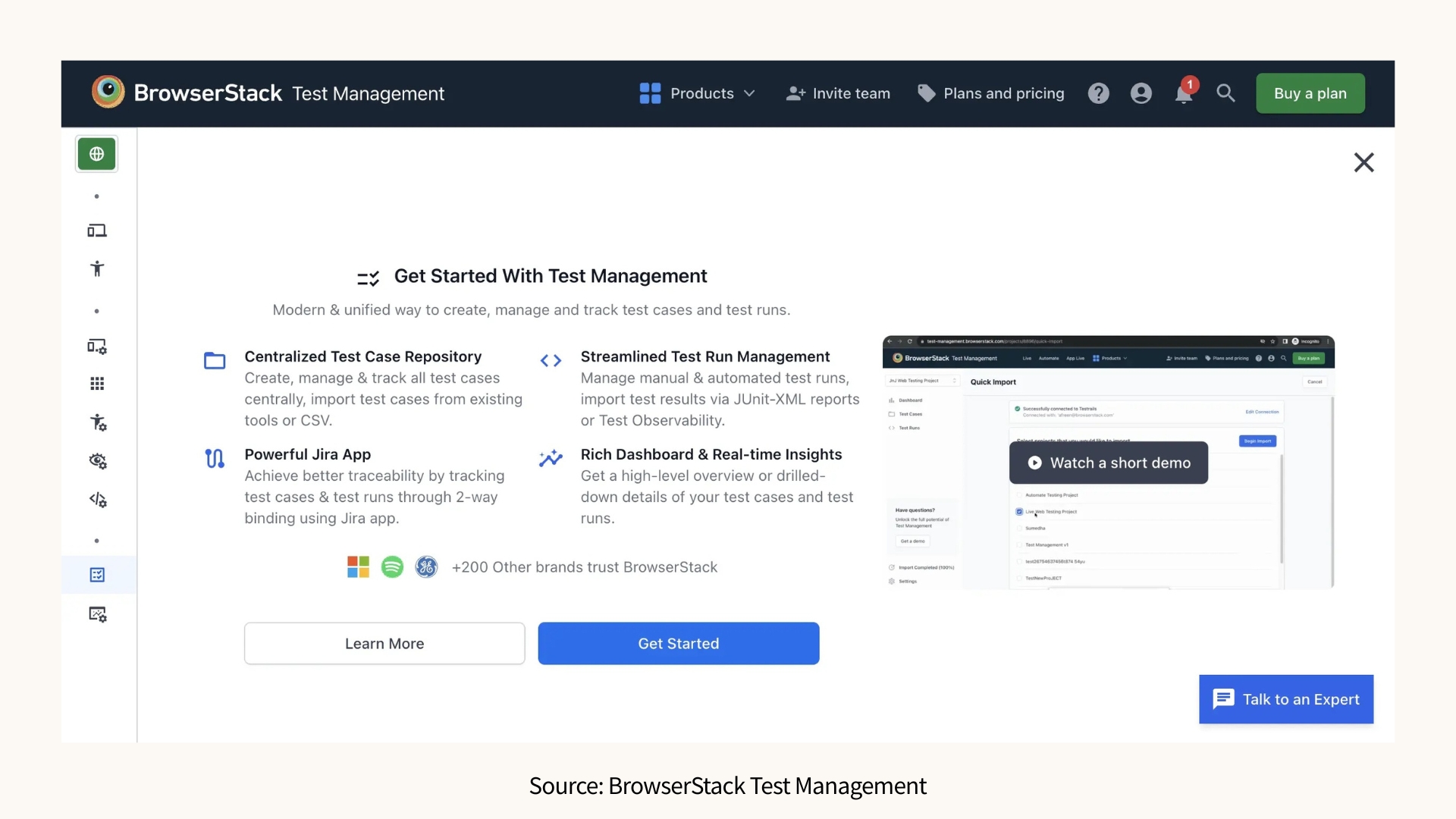This screenshot has height=819, width=1456.
Task: Open the grid dots sidebar icon
Action: click(x=97, y=384)
